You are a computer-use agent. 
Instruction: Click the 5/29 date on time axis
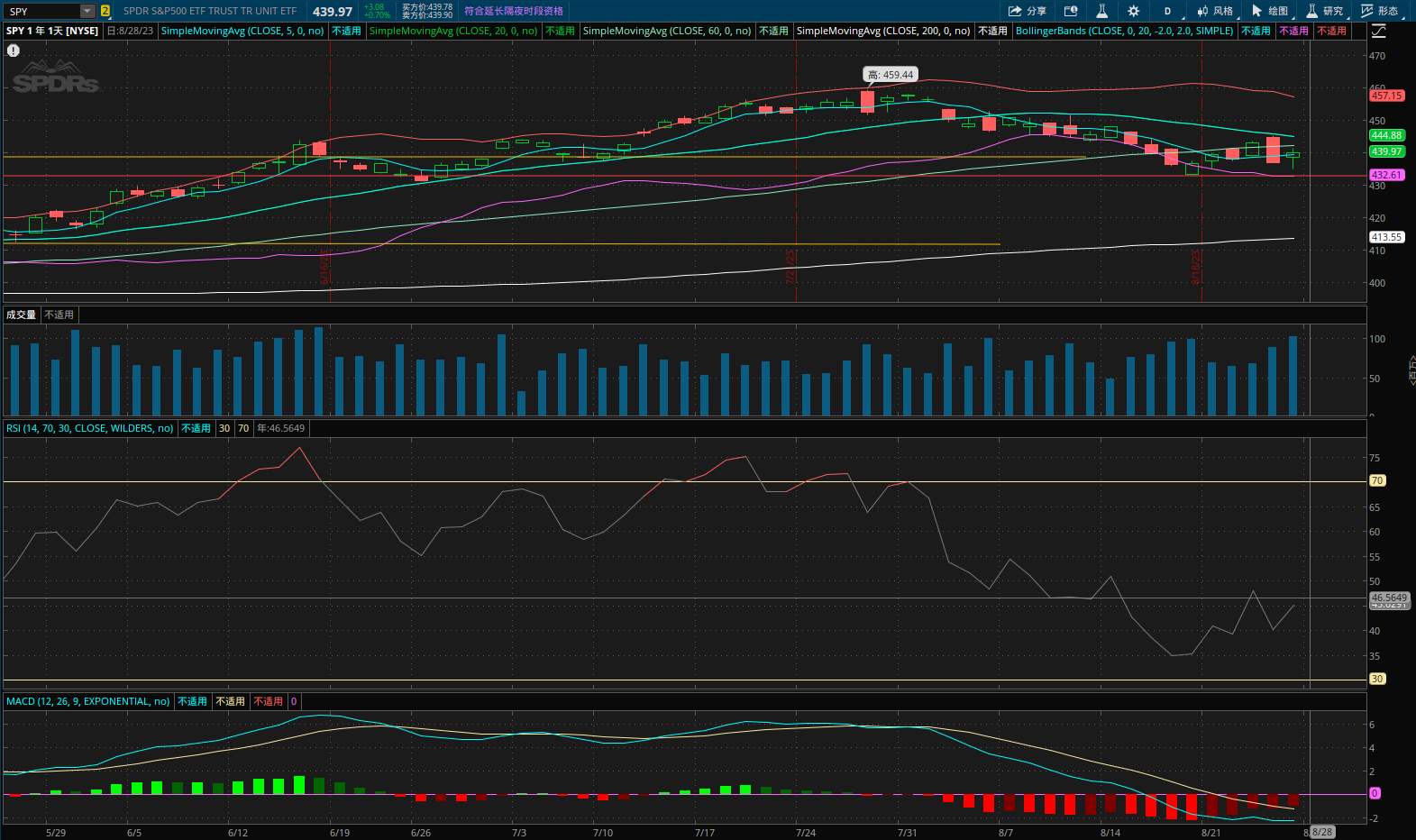pos(56,833)
